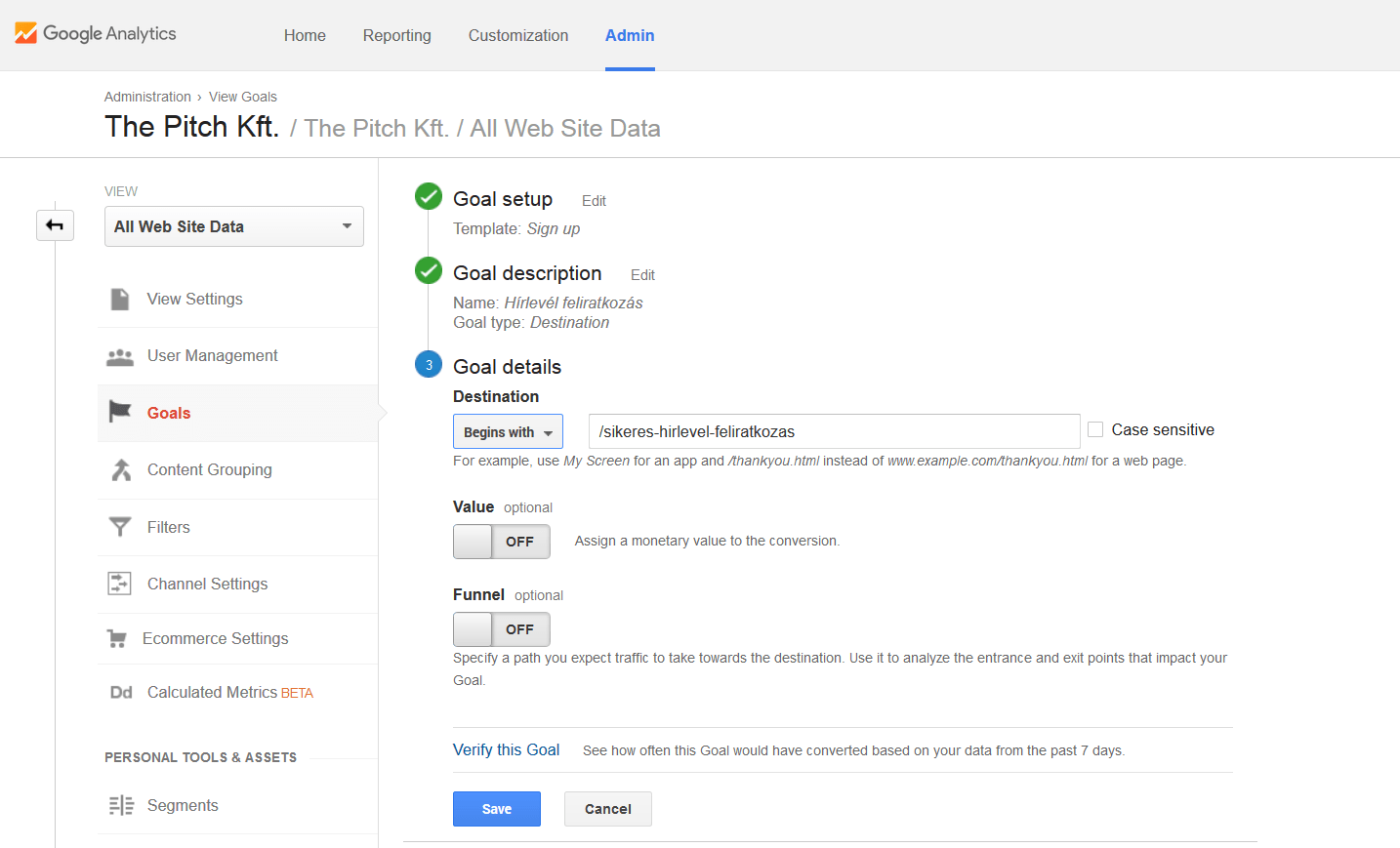Switch to the Customization tab
This screenshot has width=1400, height=848.
pos(518,35)
